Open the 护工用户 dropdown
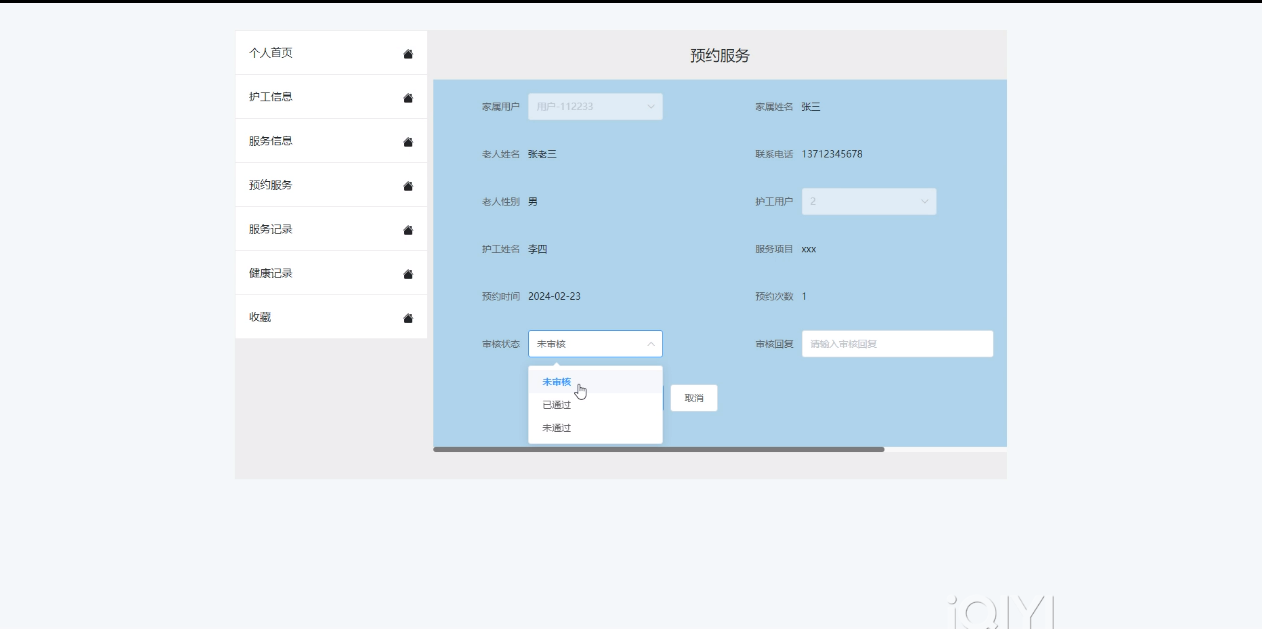 click(x=869, y=201)
